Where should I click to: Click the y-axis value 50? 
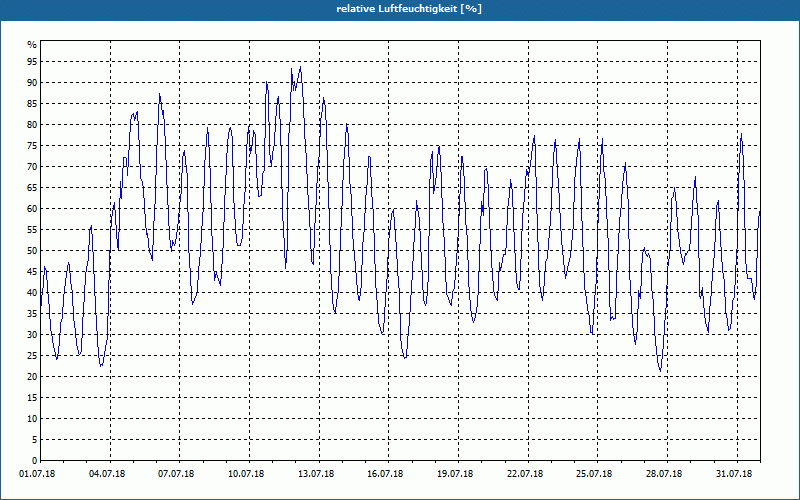point(32,251)
